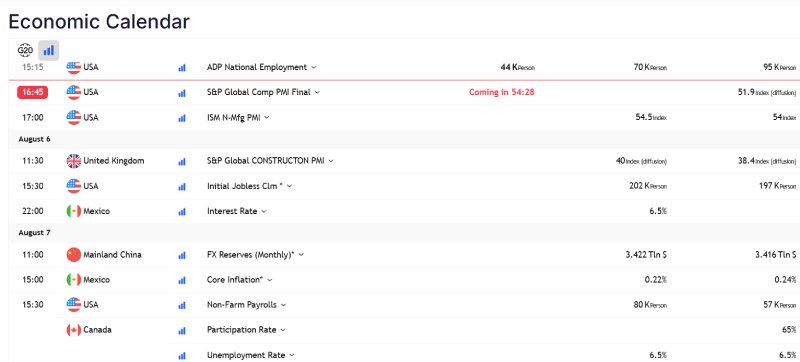Click importance bars icon for Initial Jobless Clm
This screenshot has height=362, width=800.
(182, 187)
